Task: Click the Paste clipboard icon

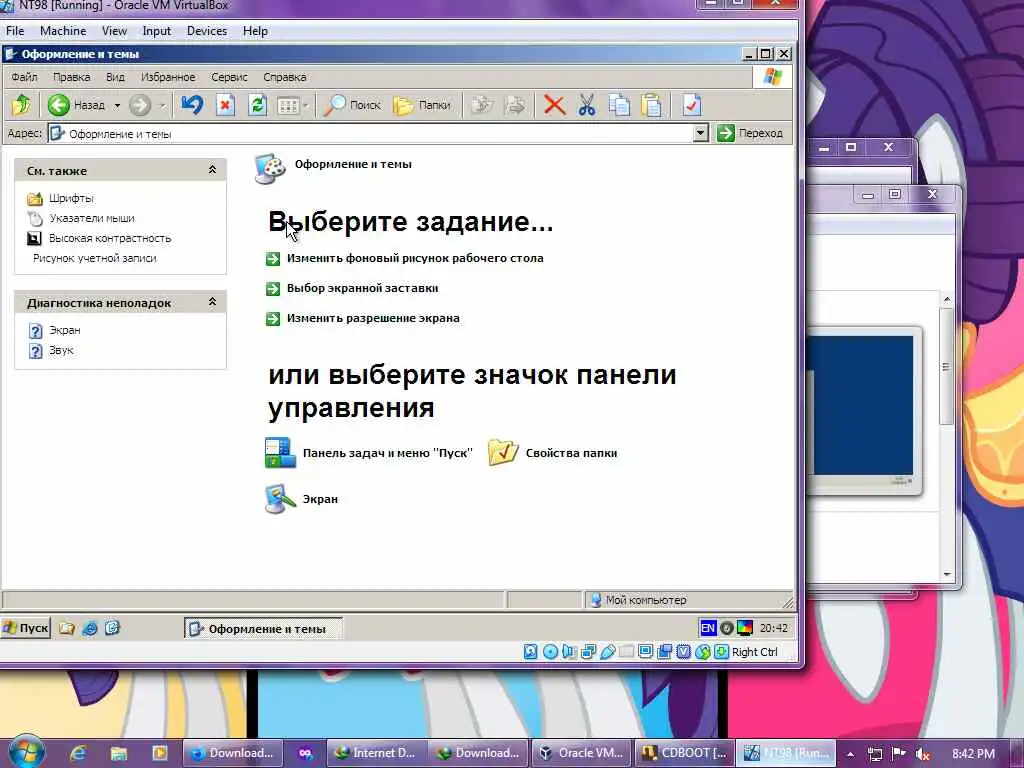Action: [652, 104]
